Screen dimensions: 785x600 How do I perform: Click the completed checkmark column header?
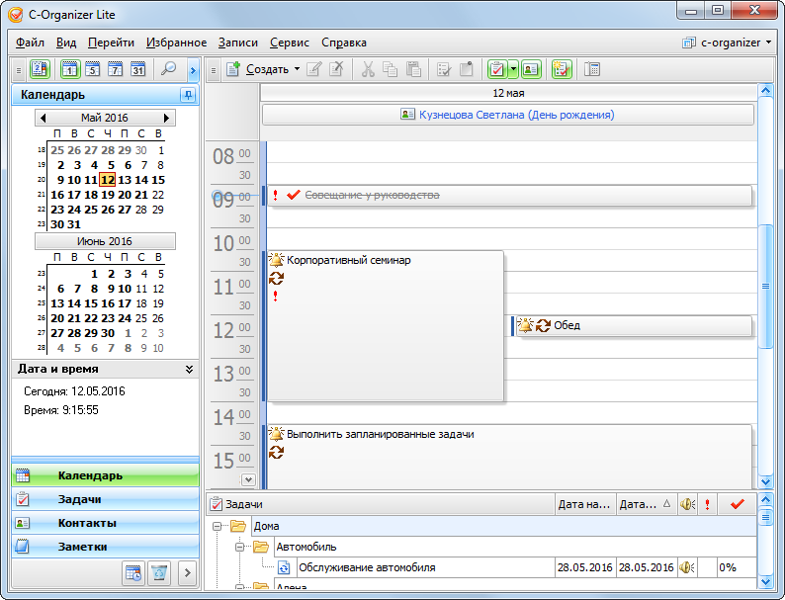click(737, 504)
